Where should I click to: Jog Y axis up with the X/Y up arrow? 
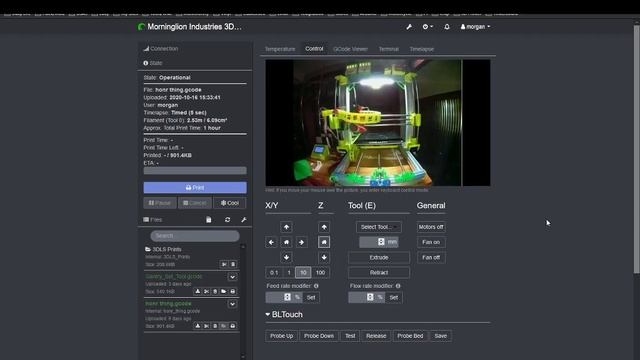286,227
